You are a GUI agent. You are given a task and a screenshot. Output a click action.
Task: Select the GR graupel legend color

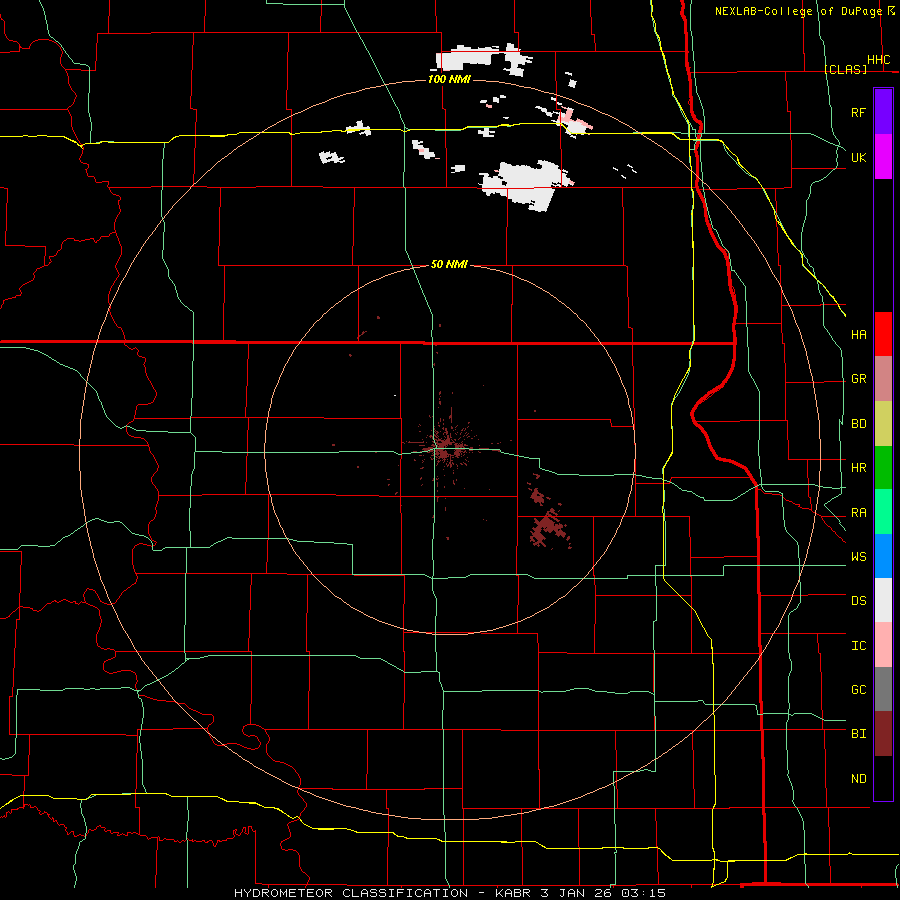[x=883, y=379]
